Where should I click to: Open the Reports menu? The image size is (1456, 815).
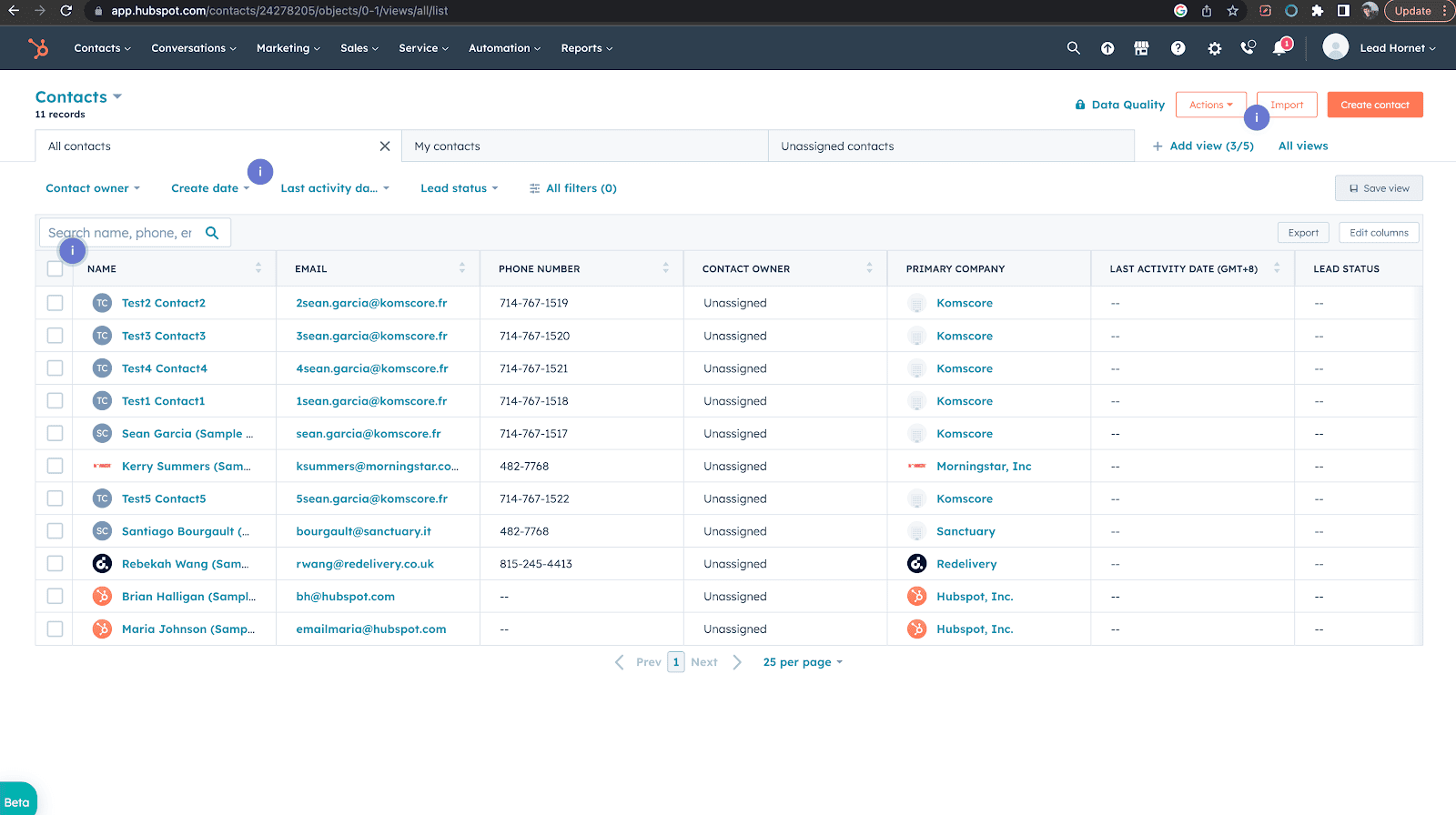(586, 48)
